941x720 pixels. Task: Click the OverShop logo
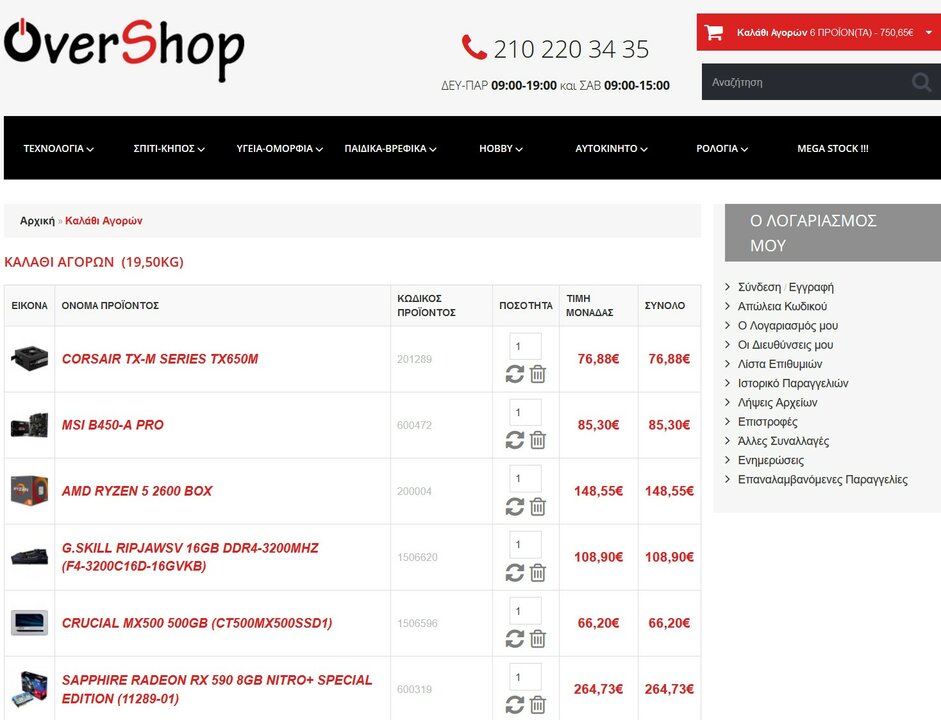tap(124, 49)
